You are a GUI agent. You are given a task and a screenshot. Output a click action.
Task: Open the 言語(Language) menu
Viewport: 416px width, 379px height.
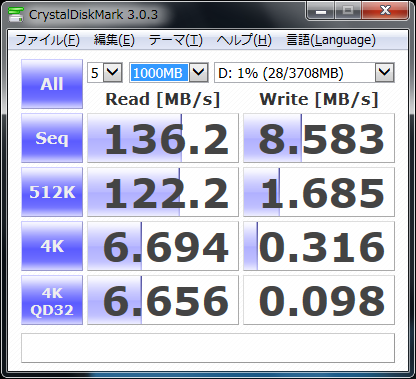[331, 40]
